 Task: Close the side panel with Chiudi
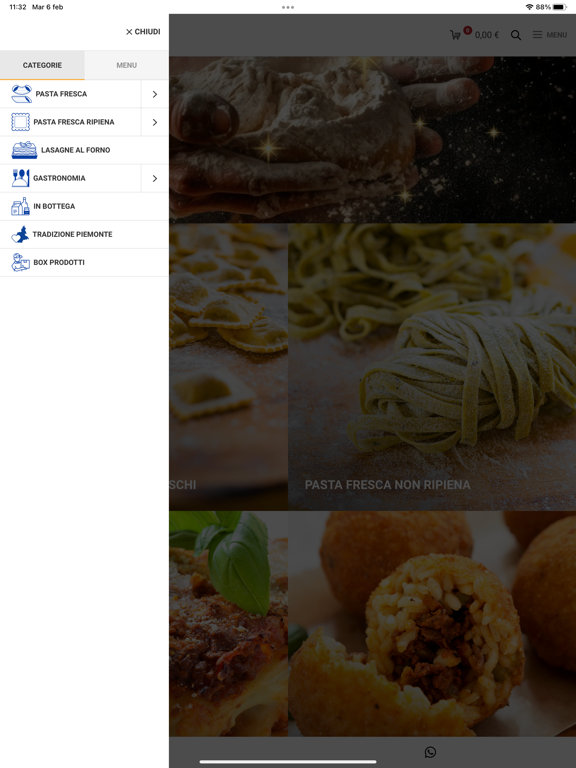(143, 32)
